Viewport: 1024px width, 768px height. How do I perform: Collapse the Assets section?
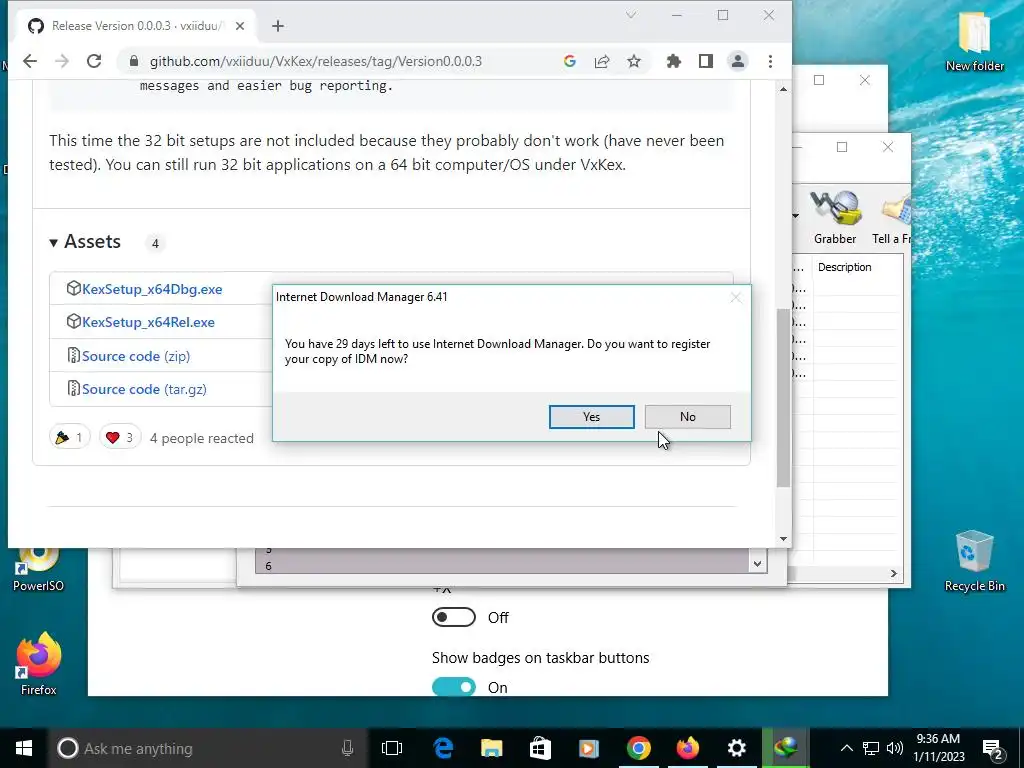86,242
